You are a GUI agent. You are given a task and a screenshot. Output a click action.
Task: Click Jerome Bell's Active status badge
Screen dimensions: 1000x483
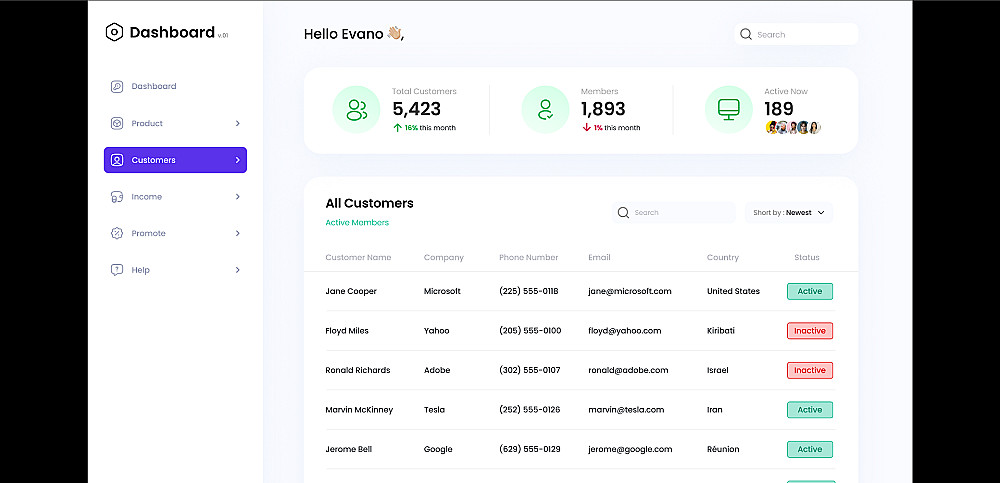click(x=809, y=449)
